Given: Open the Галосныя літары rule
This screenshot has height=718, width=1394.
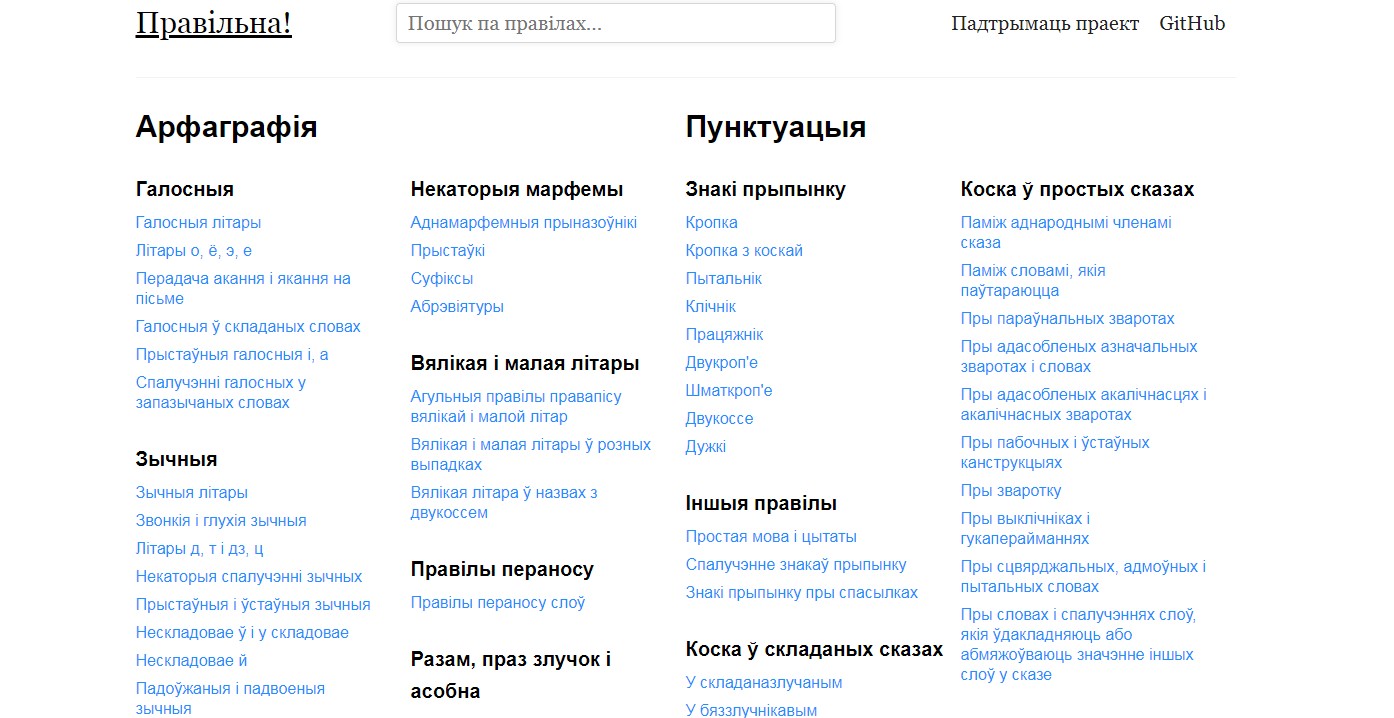Looking at the screenshot, I should click(198, 223).
